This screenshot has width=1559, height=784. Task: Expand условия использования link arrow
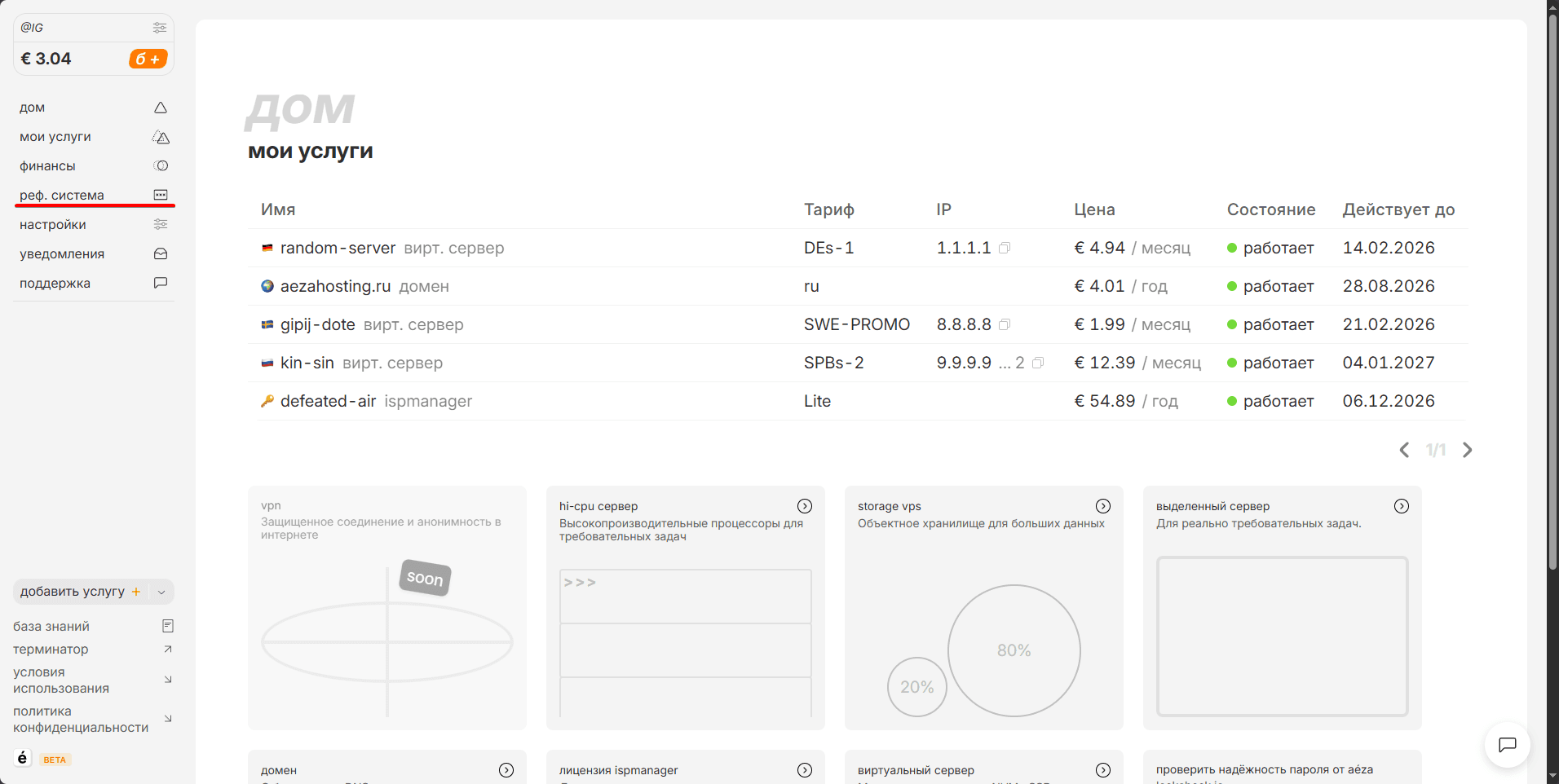point(168,680)
